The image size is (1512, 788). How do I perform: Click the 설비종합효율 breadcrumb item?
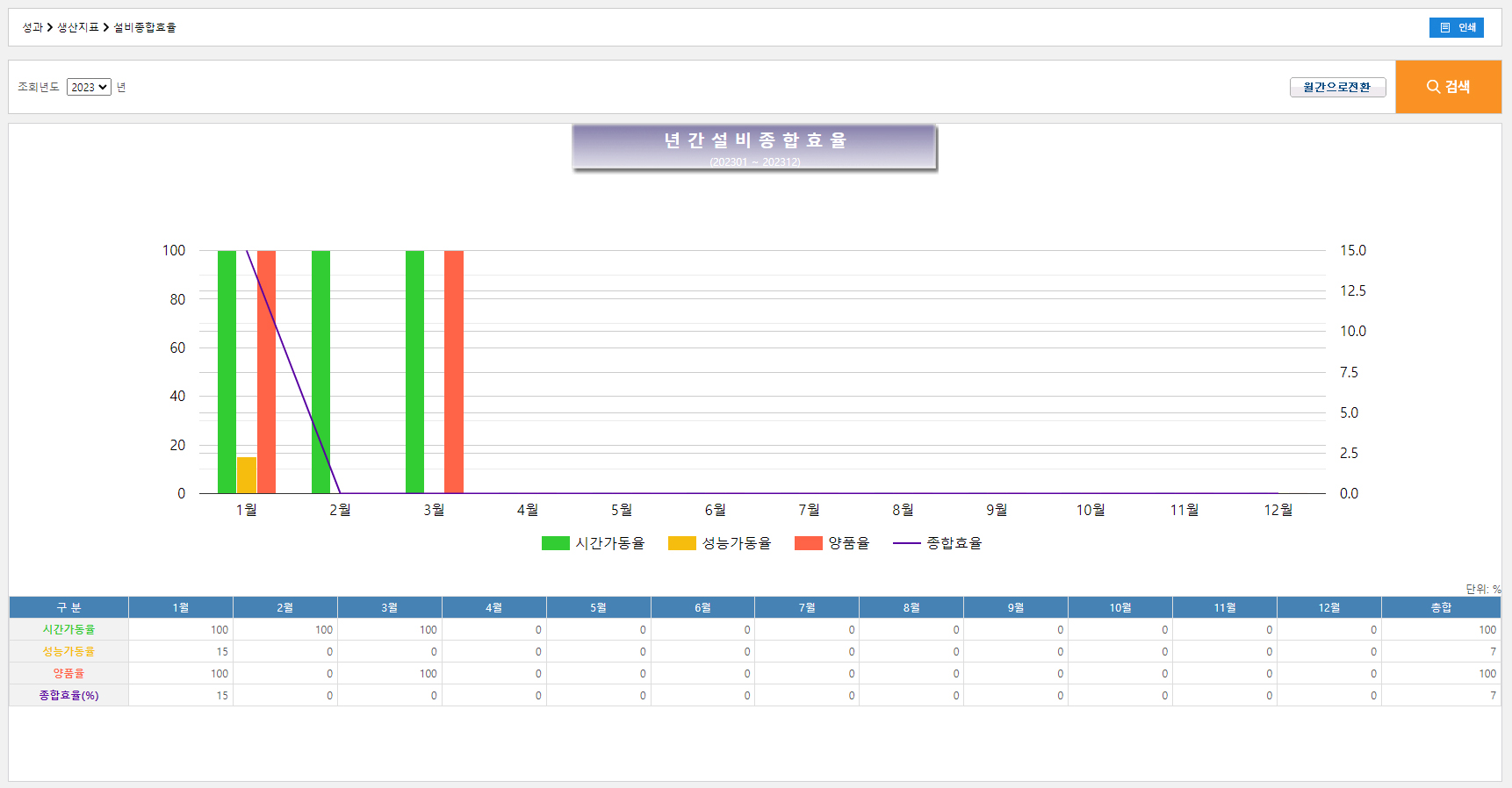(145, 27)
